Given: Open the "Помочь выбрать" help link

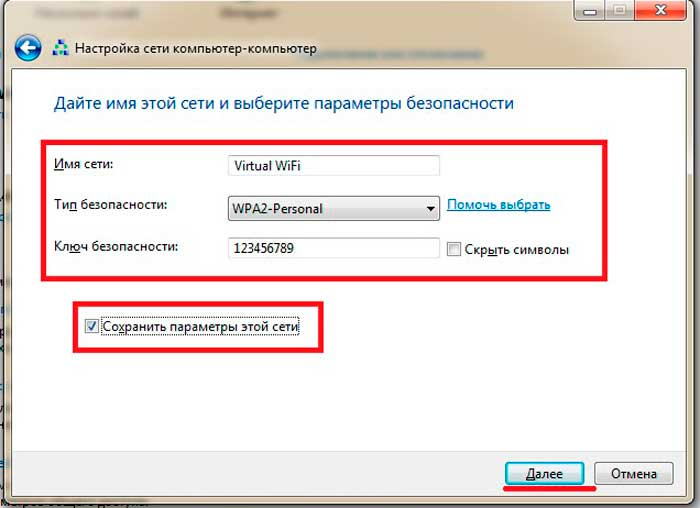Looking at the screenshot, I should [x=498, y=205].
